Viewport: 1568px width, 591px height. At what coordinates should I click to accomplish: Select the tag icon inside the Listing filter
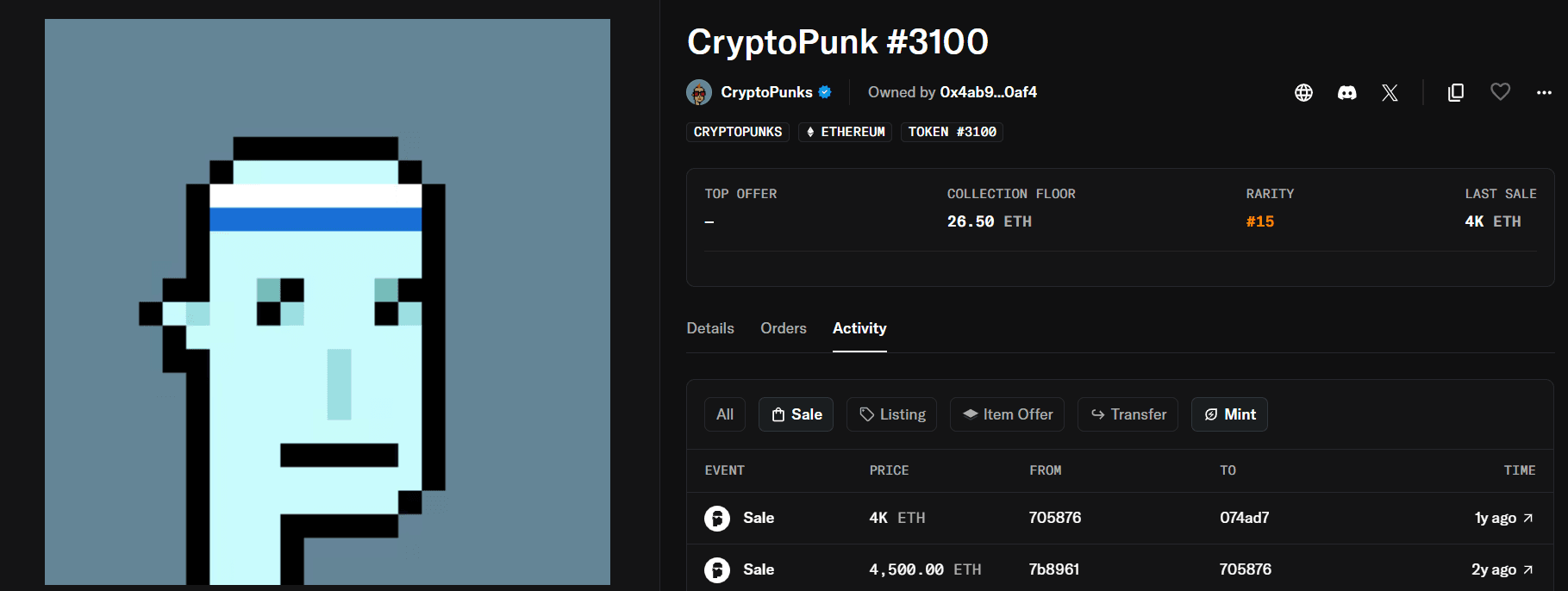tap(866, 414)
